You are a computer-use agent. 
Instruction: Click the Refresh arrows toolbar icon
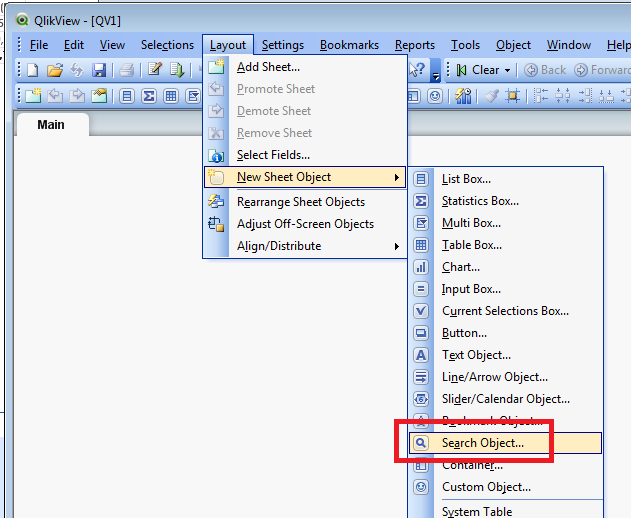76,70
